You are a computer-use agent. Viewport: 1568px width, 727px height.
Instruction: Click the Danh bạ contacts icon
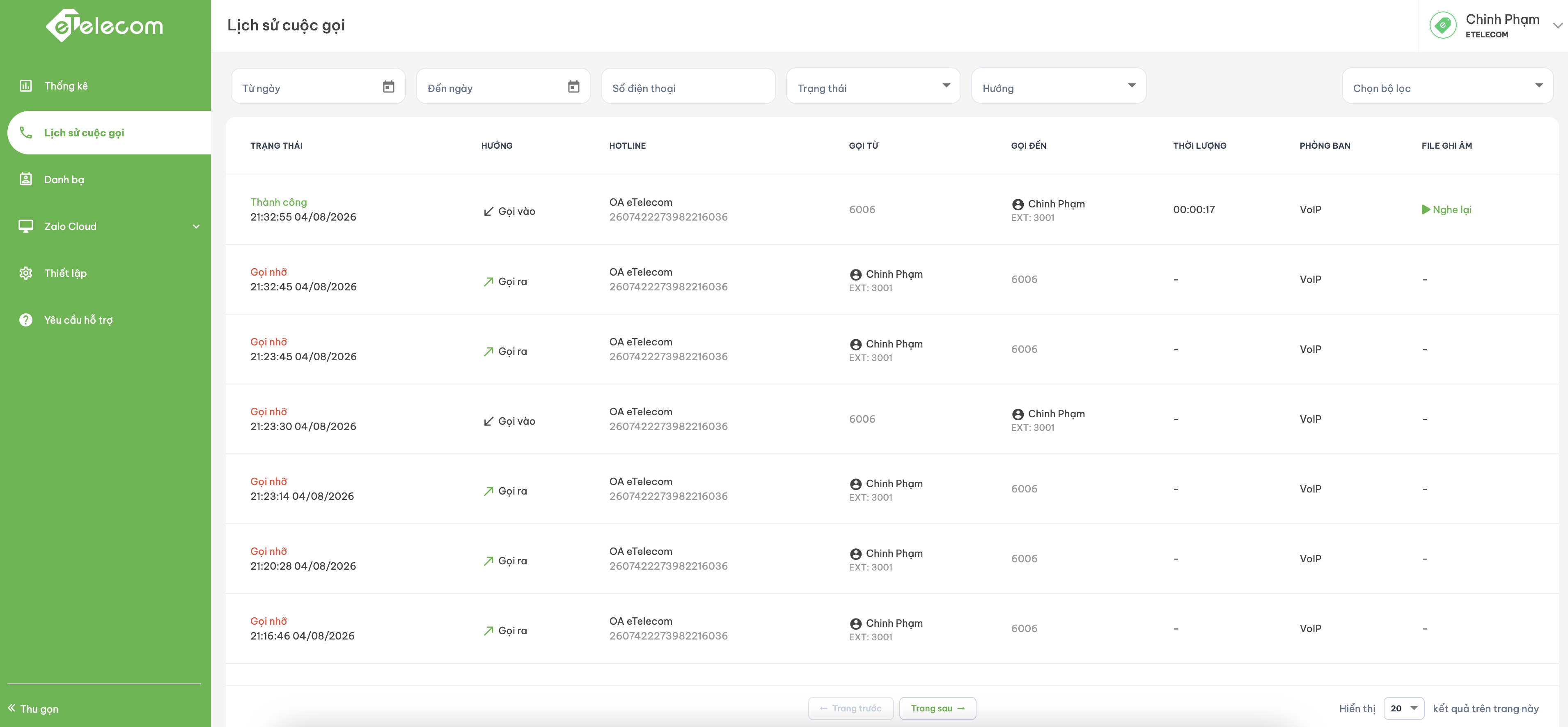[25, 179]
